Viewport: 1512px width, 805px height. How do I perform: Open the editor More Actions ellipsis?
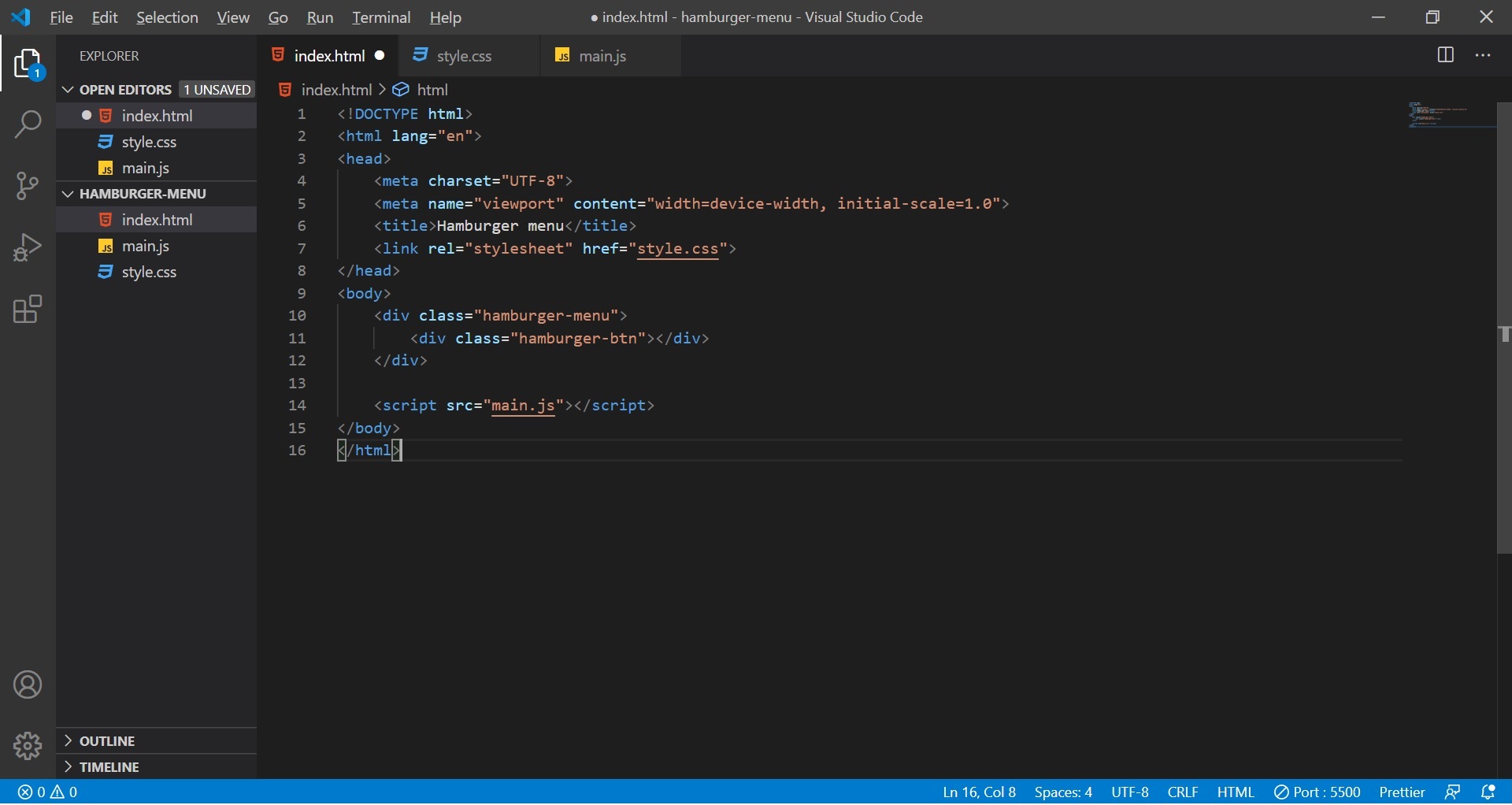point(1483,55)
